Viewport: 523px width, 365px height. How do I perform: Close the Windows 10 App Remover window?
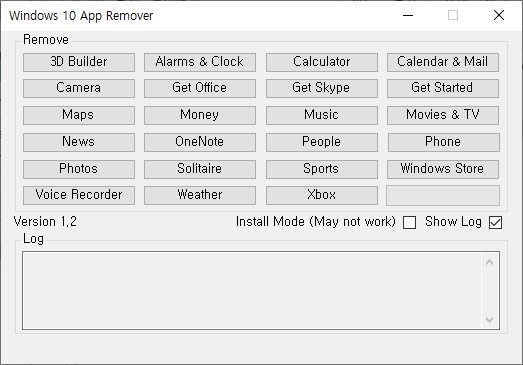[x=499, y=15]
